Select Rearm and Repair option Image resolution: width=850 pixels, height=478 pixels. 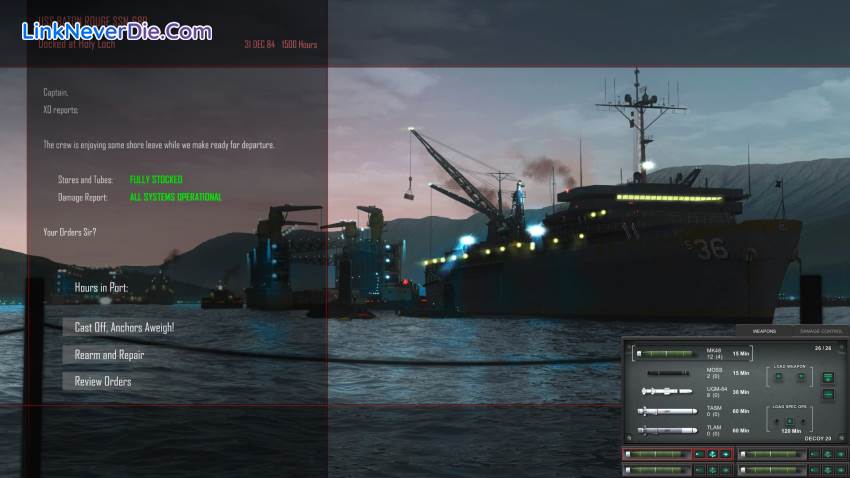pyautogui.click(x=109, y=354)
